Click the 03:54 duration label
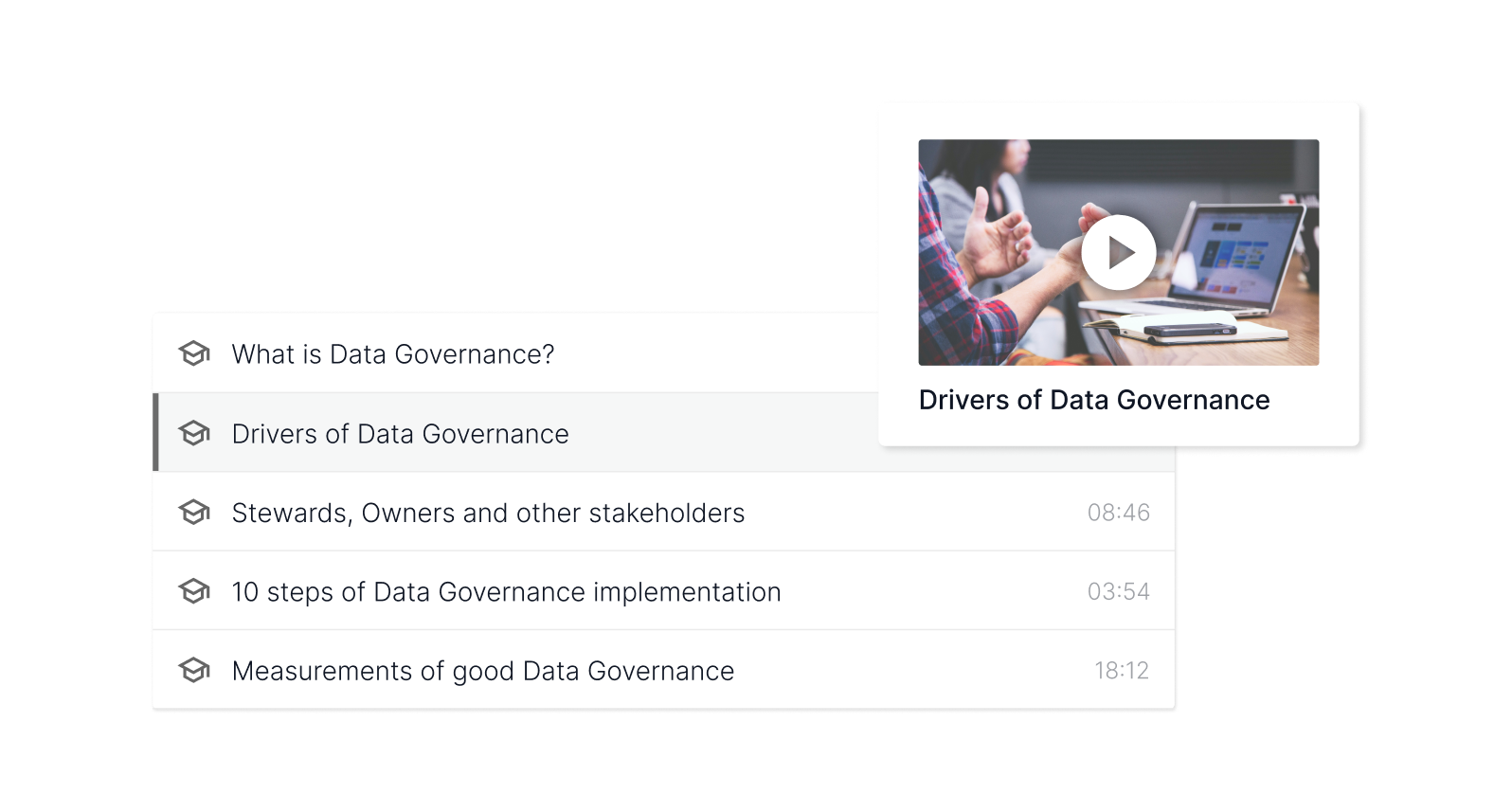The image size is (1512, 812). click(x=1118, y=592)
